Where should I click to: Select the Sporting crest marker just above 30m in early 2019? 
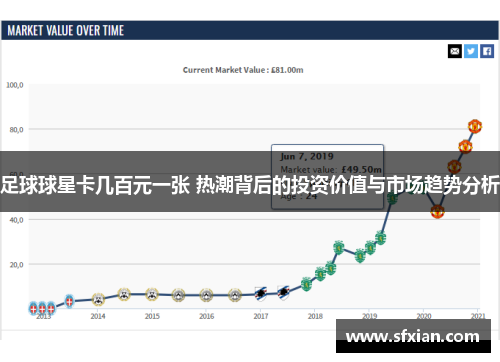click(x=380, y=238)
